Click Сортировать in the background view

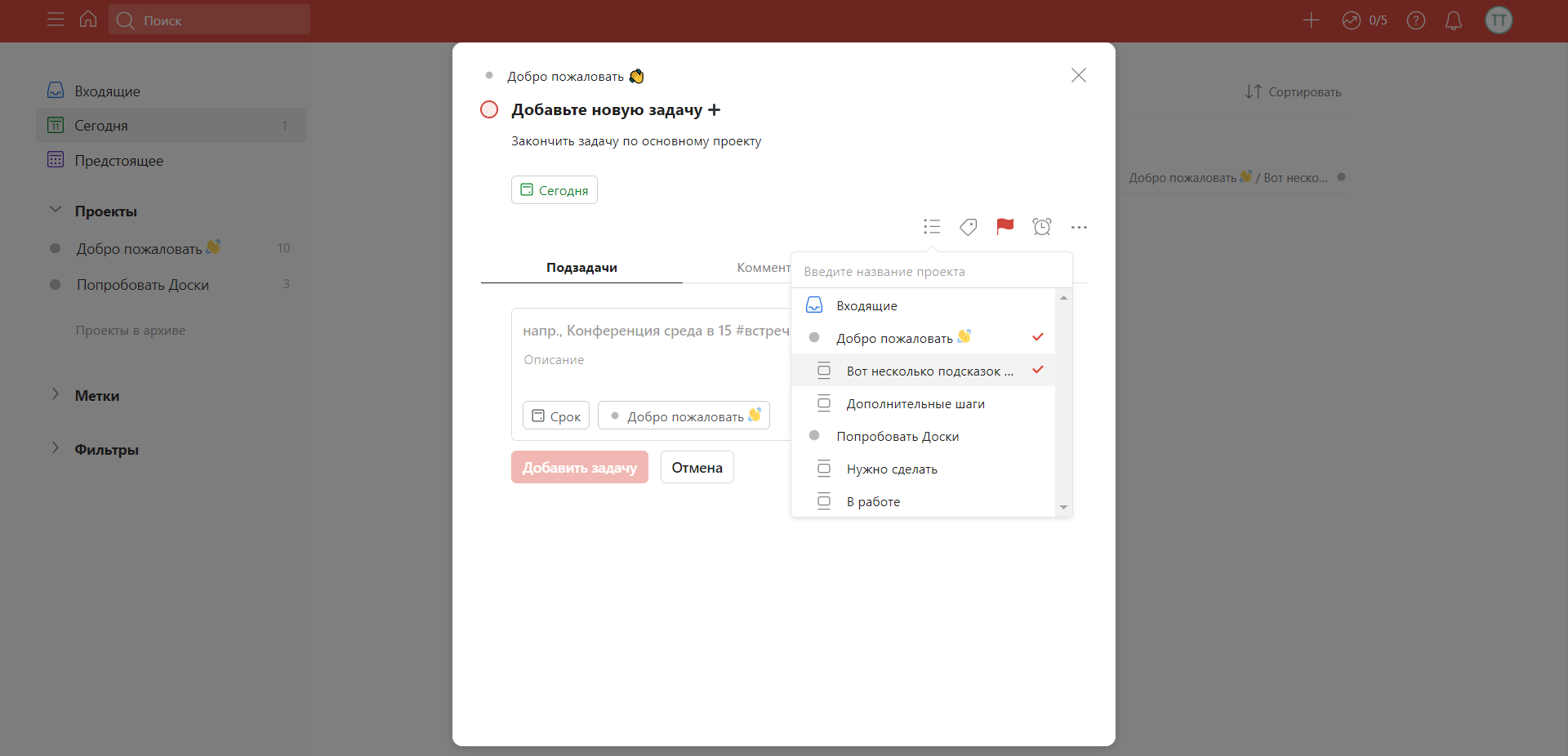(x=1294, y=92)
